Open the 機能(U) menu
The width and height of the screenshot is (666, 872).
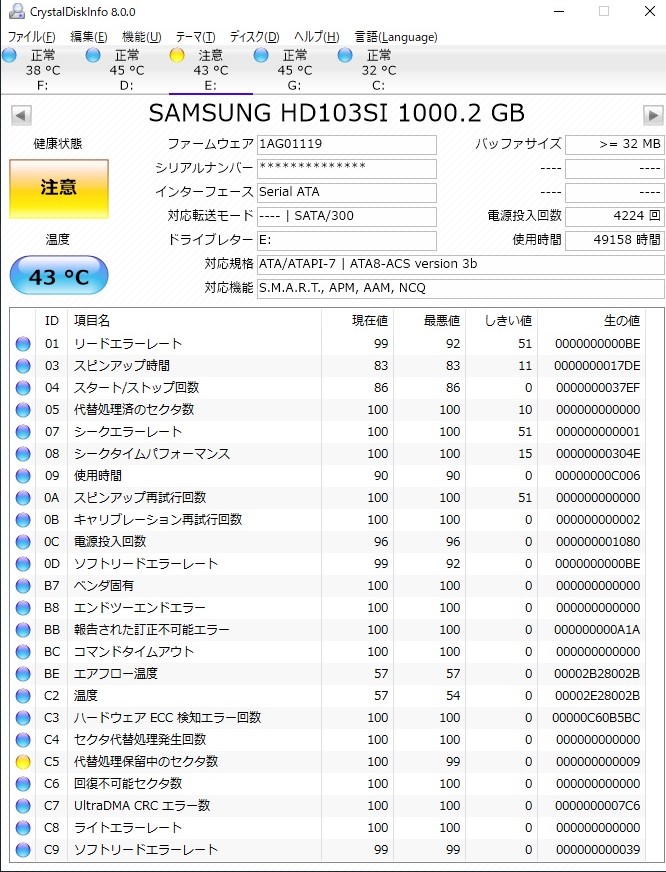tap(141, 37)
